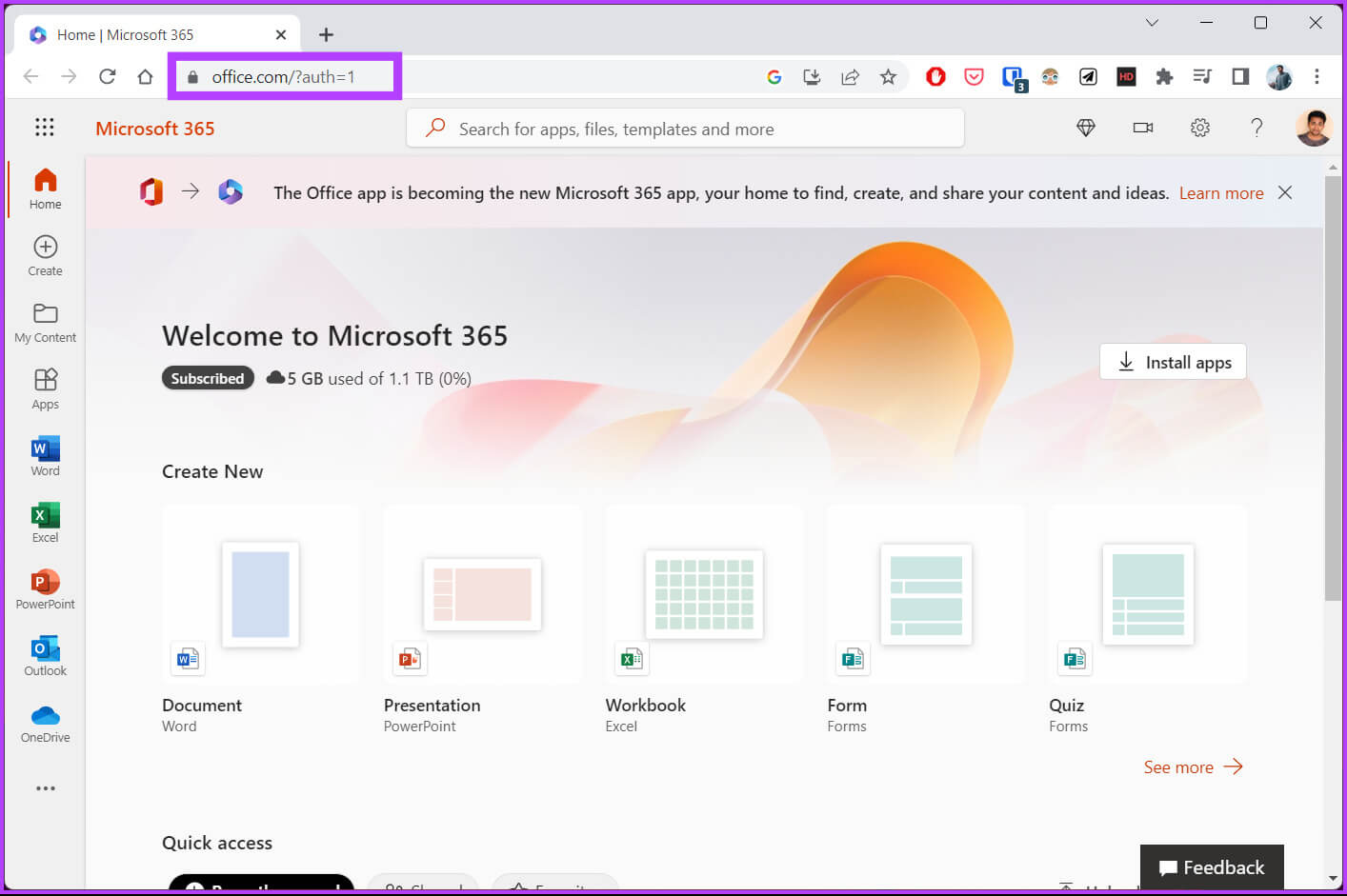The width and height of the screenshot is (1347, 896).
Task: Toggle the browser side panel
Action: pyautogui.click(x=1240, y=77)
